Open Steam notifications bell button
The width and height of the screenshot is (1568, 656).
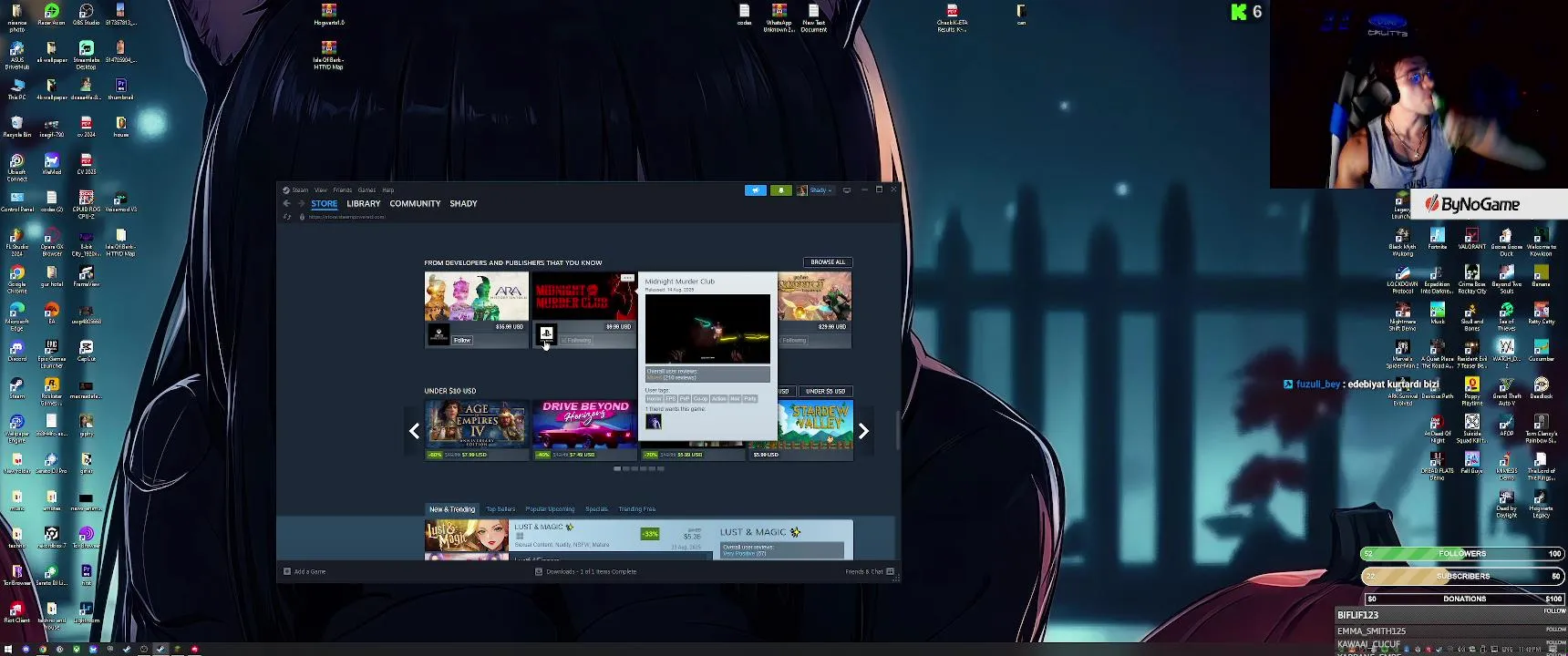[x=781, y=190]
